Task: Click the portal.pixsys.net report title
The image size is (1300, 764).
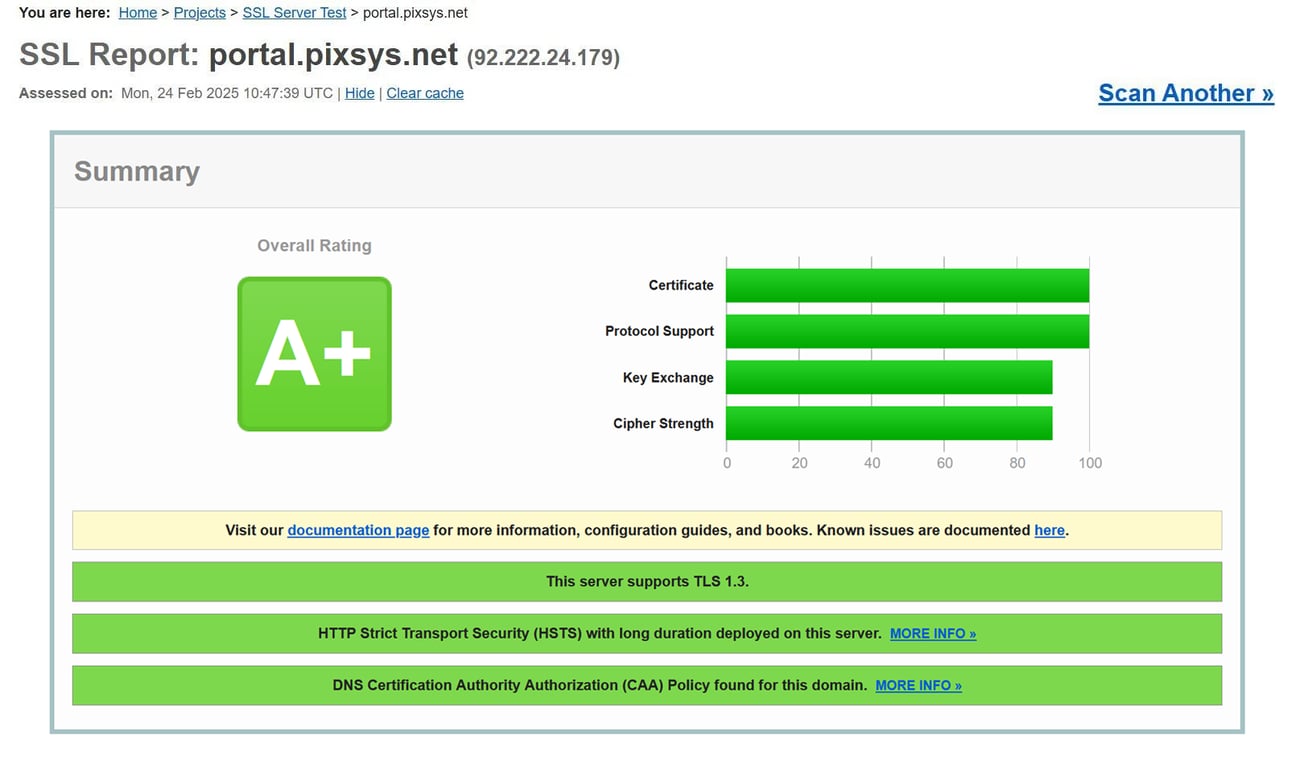Action: tap(333, 55)
